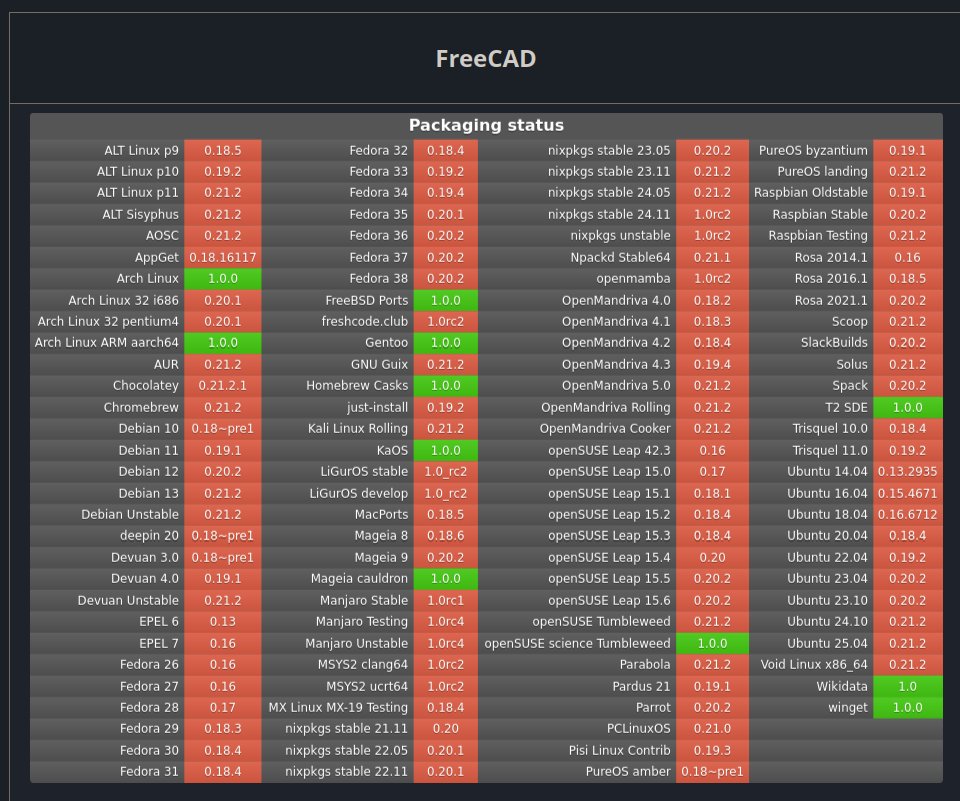Click the FreeCAD page heading
The height and width of the screenshot is (801, 960).
coord(485,59)
